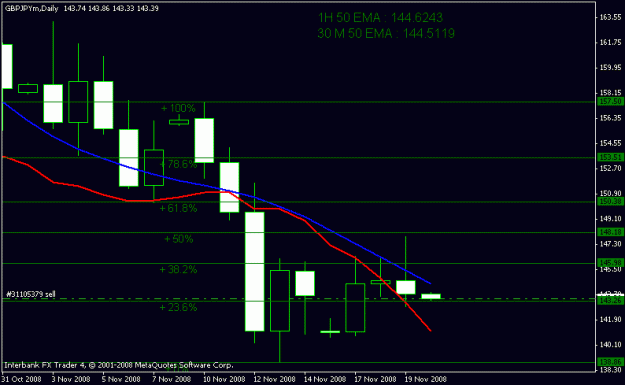The image size is (625, 385).
Task: Select the 30 M 50 EMA : 144.5119 label
Action: pyautogui.click(x=386, y=33)
